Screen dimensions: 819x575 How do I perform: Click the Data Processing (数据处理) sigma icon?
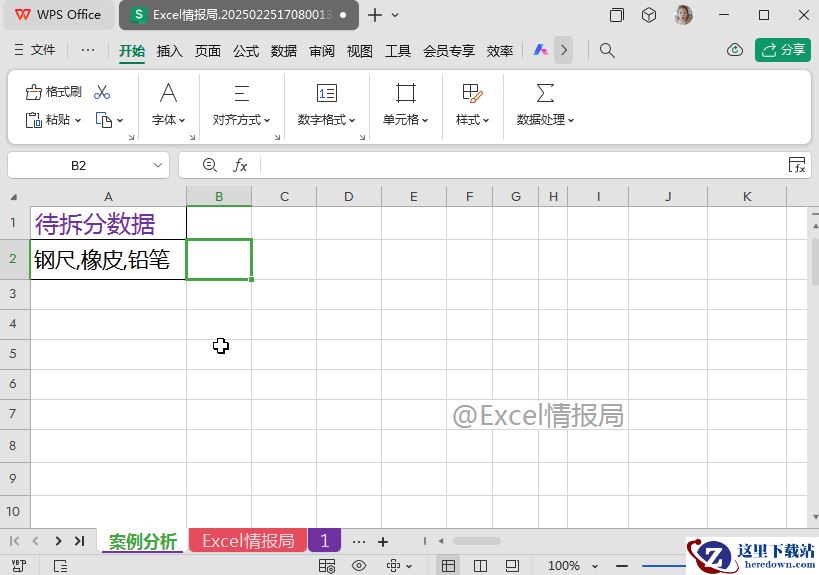coord(545,93)
